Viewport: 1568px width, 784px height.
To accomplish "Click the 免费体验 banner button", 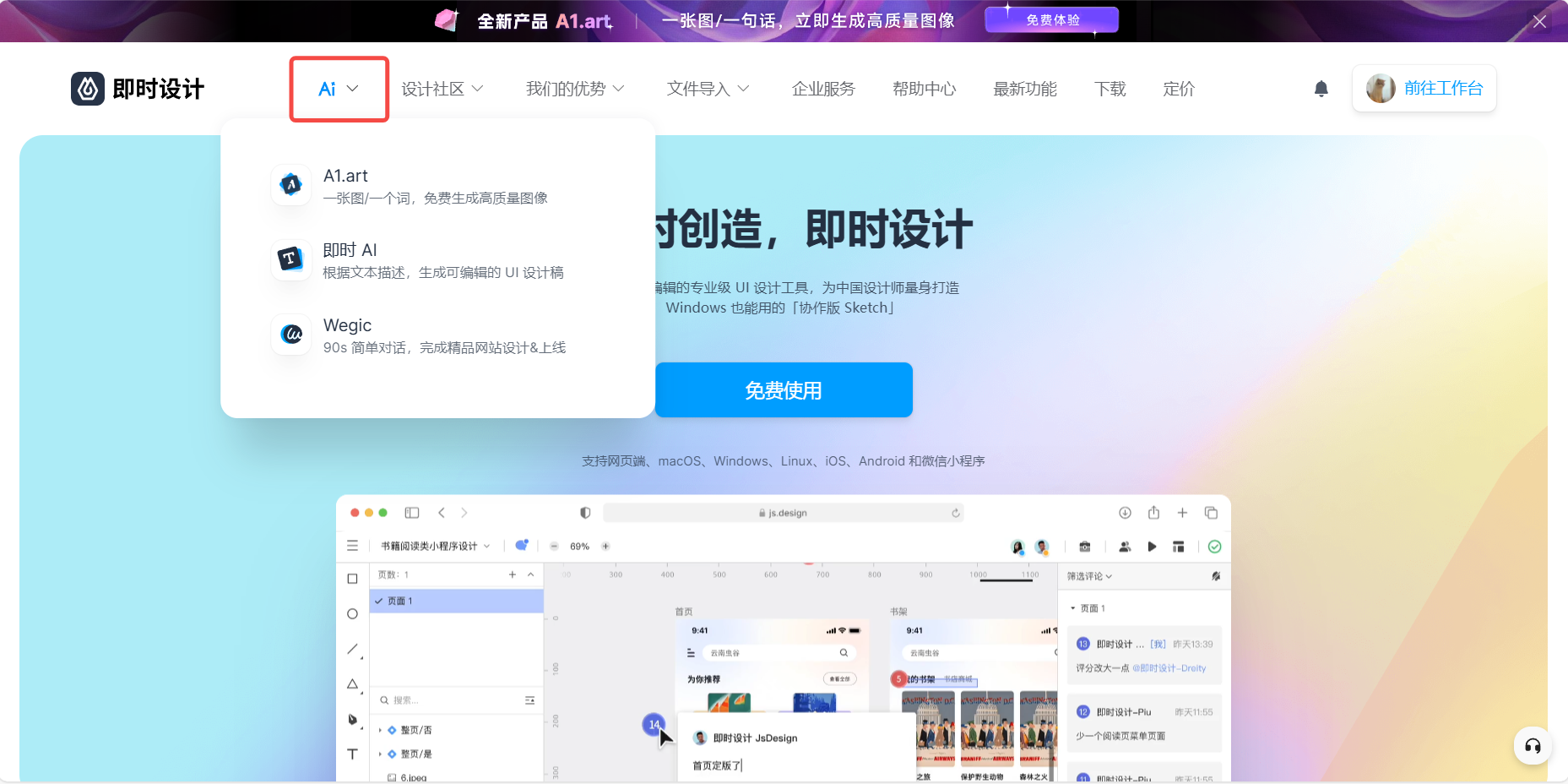I will [1052, 20].
